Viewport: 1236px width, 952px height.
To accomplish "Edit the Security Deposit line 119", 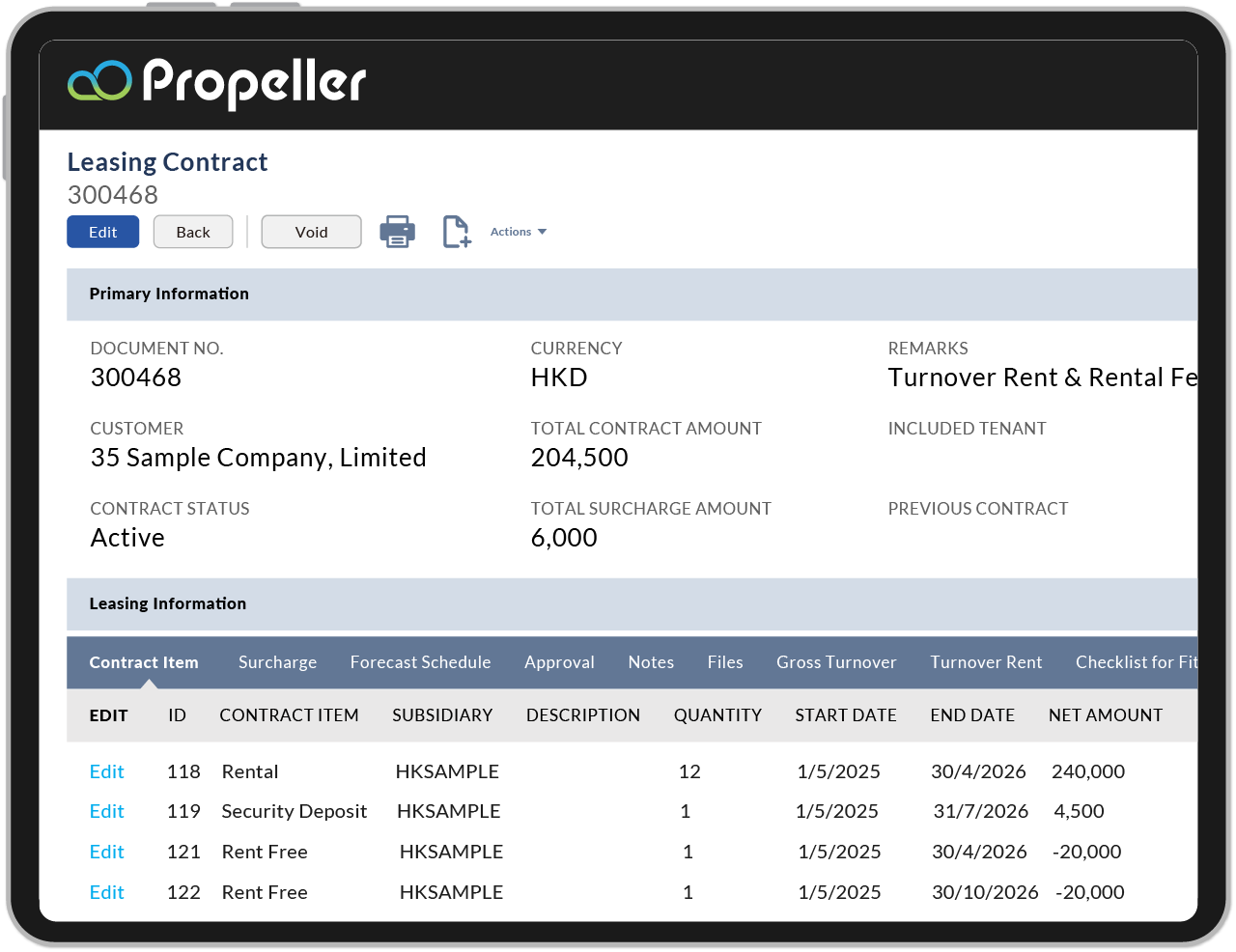I will point(106,811).
